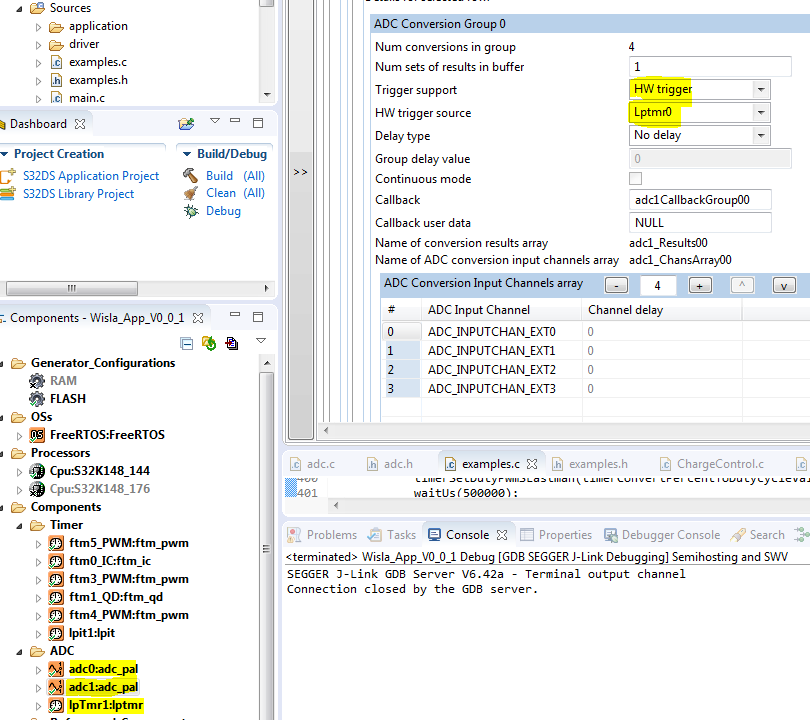Collapse the ADC components folder
This screenshot has width=810, height=720.
coord(20,652)
